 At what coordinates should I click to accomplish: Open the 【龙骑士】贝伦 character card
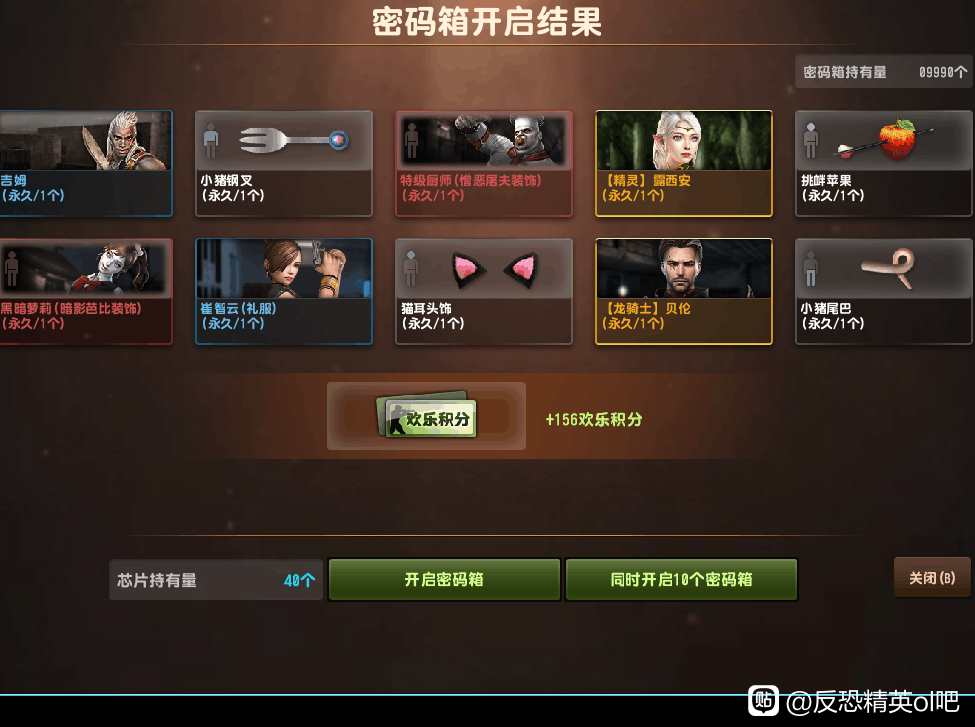point(684,292)
